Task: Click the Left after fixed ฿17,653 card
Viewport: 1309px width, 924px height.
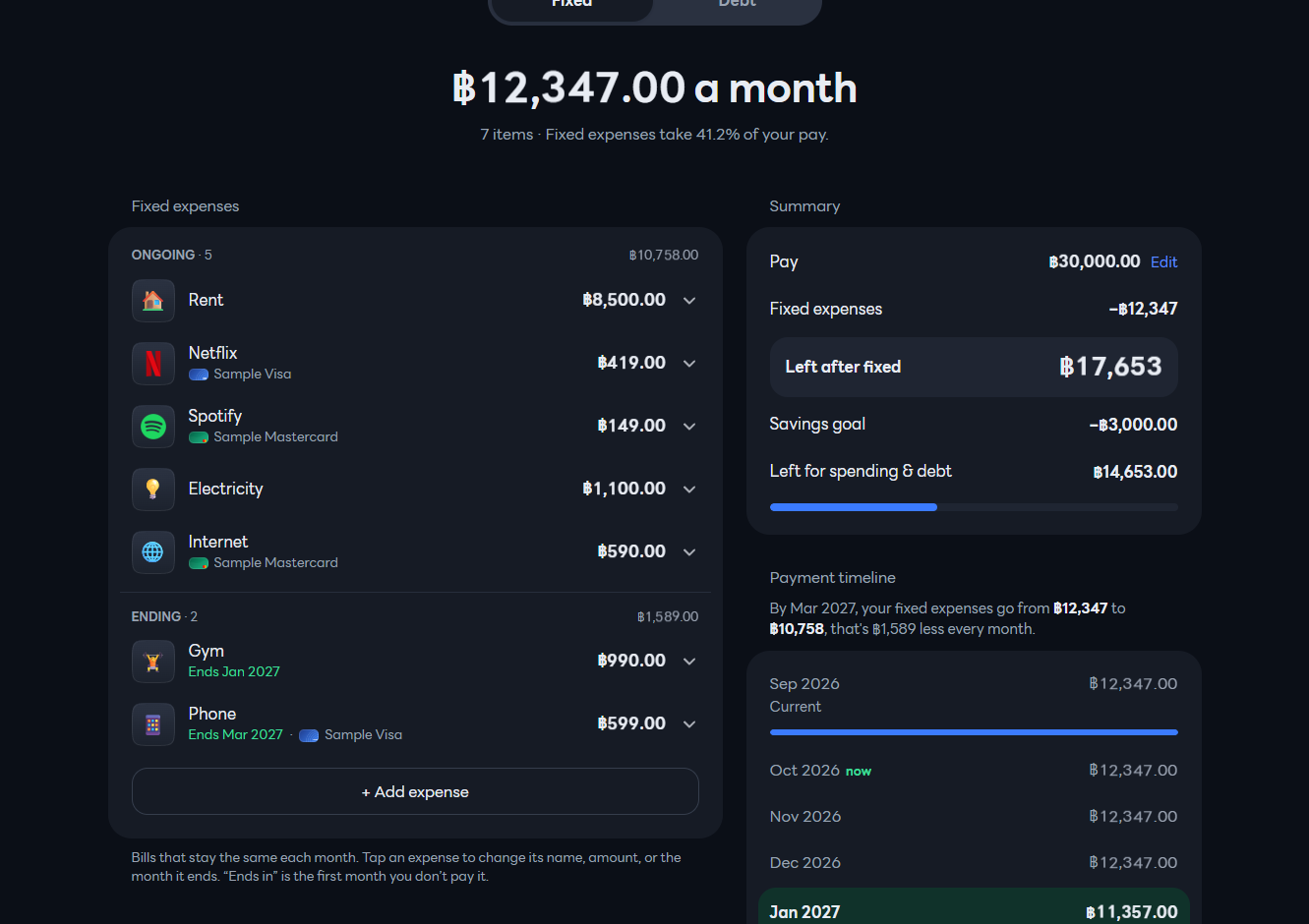Action: [974, 367]
